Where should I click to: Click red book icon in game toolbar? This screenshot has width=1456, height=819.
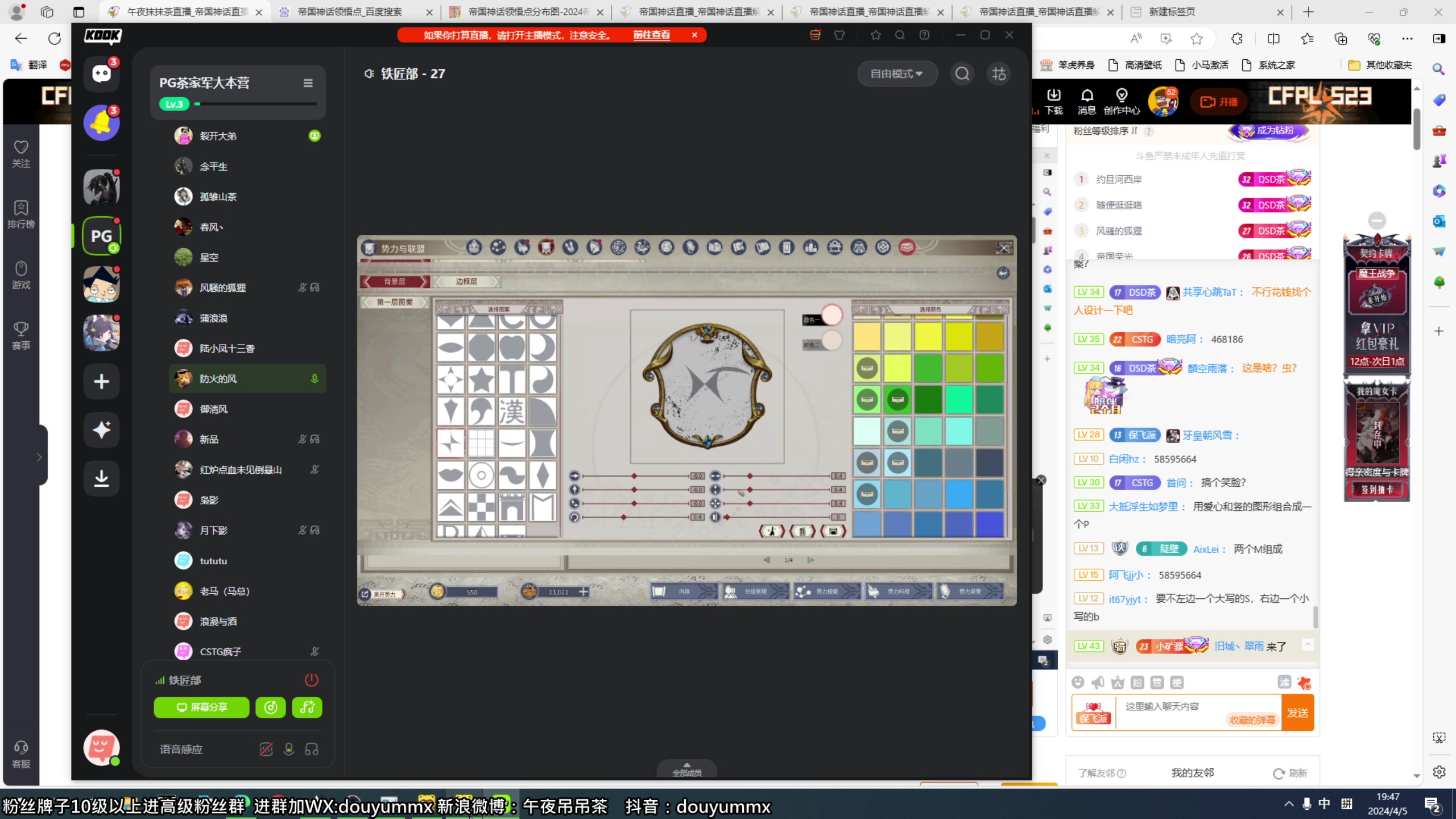907,247
